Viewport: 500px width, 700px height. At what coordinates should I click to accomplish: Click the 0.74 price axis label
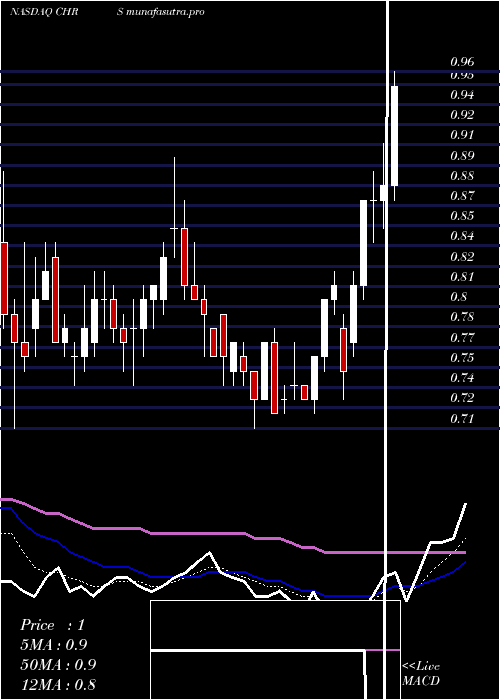point(462,378)
